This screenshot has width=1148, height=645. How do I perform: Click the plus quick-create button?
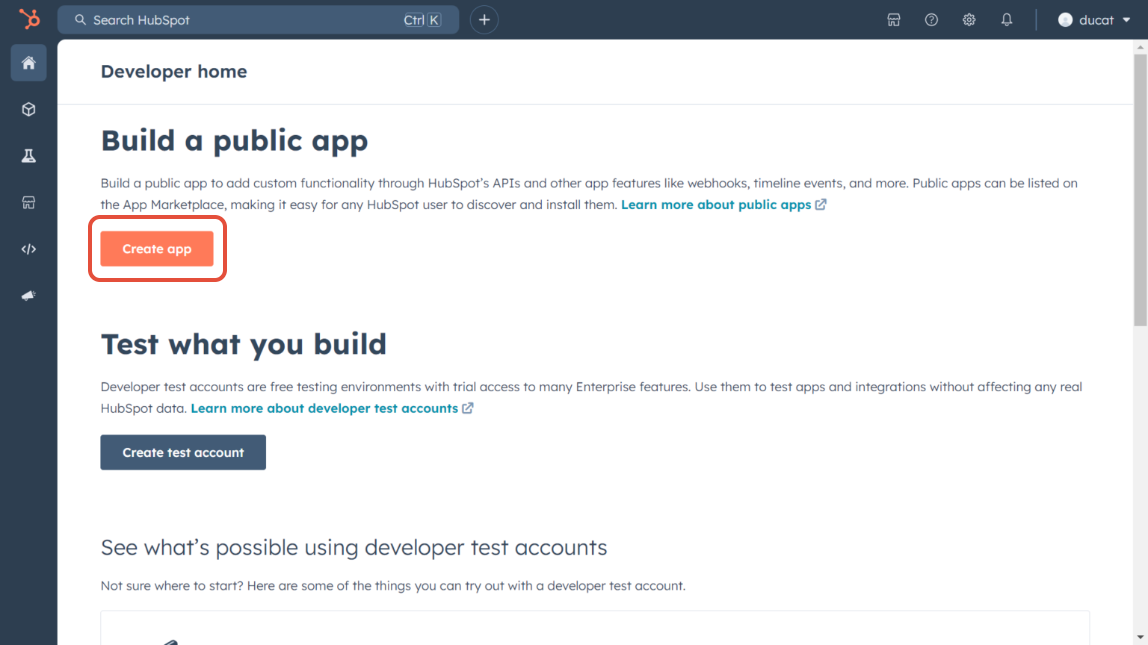pos(484,20)
